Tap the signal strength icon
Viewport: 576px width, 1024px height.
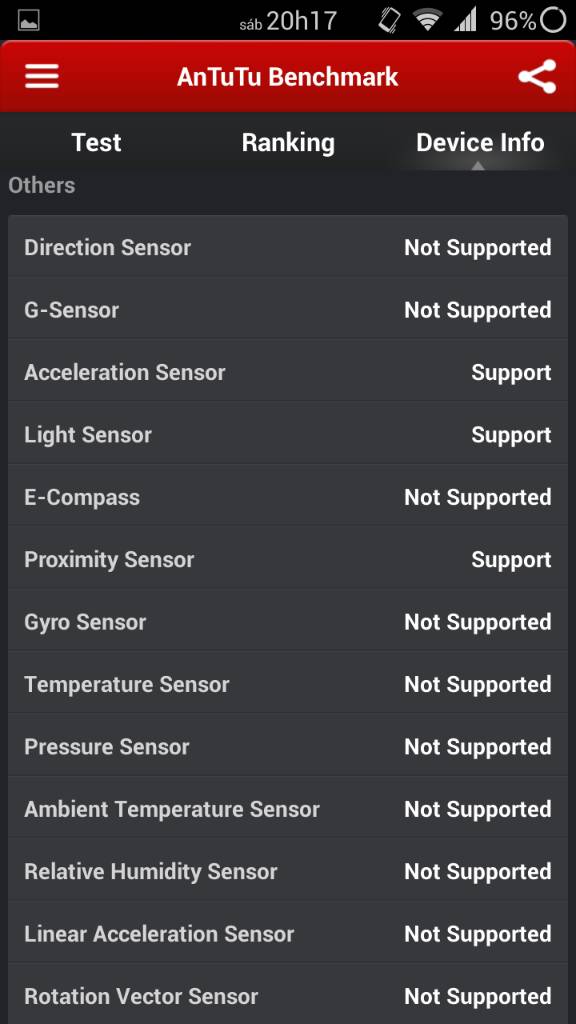(x=465, y=20)
